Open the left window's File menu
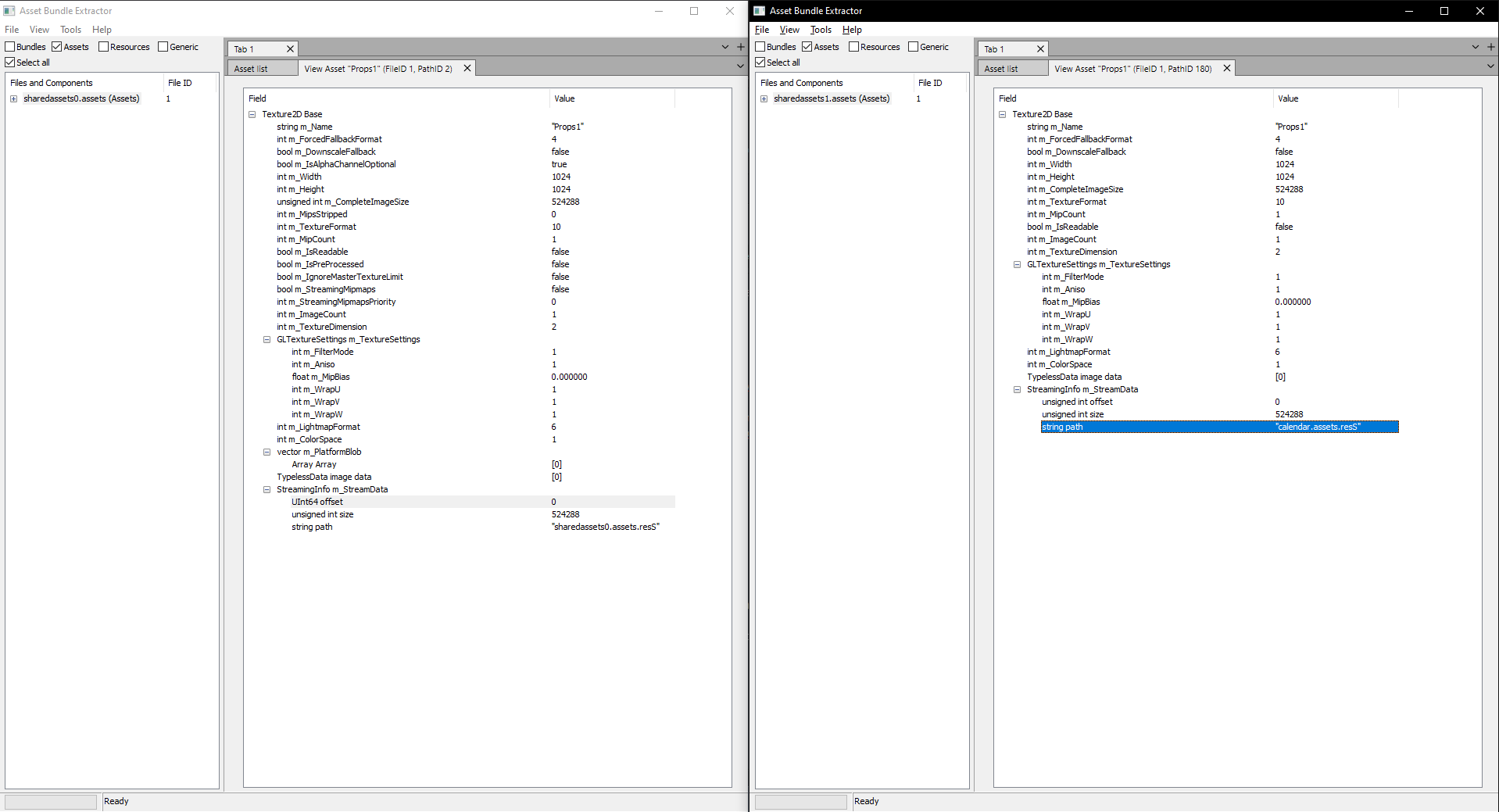The height and width of the screenshot is (812, 1499). pyautogui.click(x=12, y=30)
